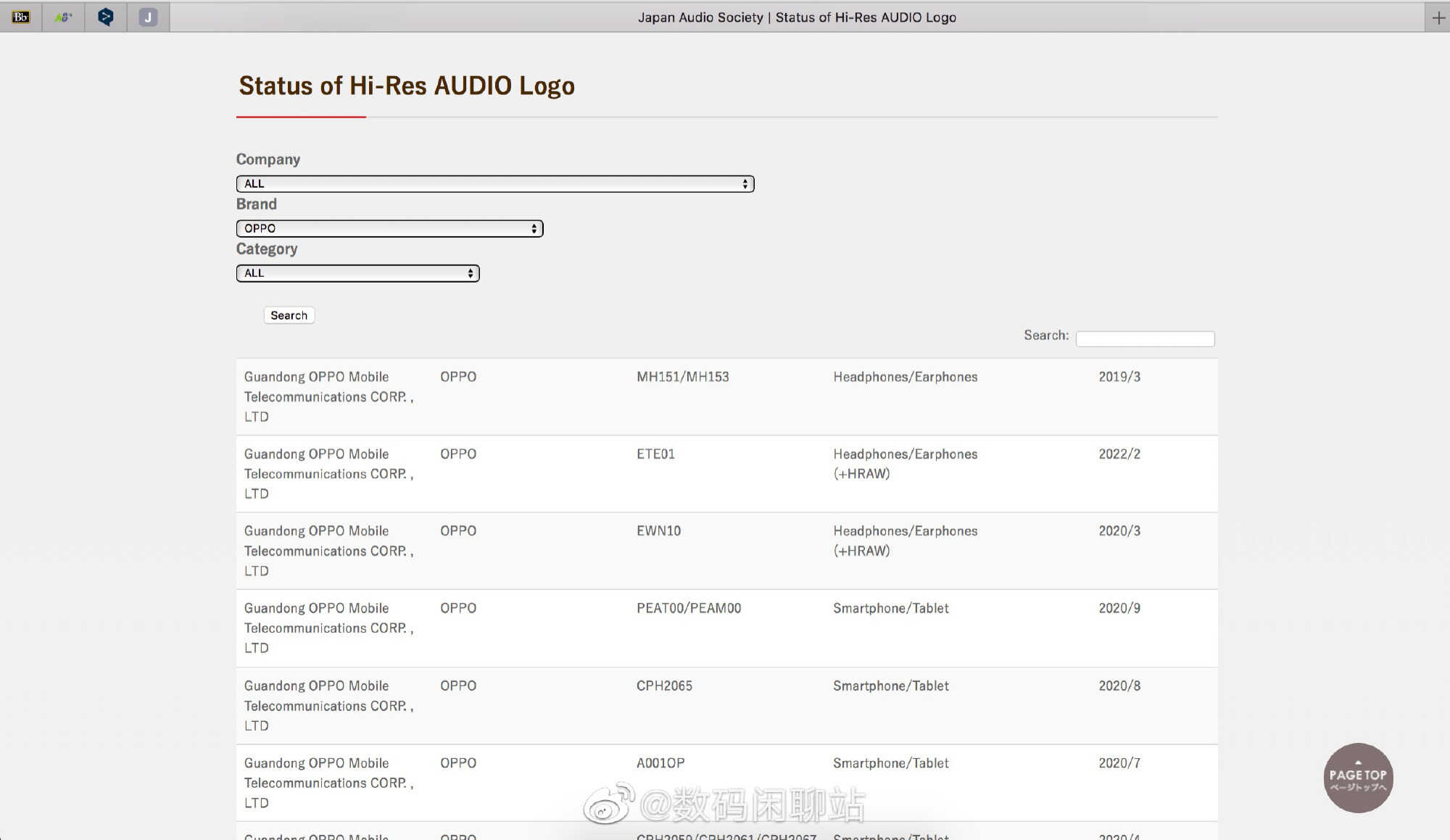
Task: Click the Search button to filter results
Action: (x=289, y=314)
